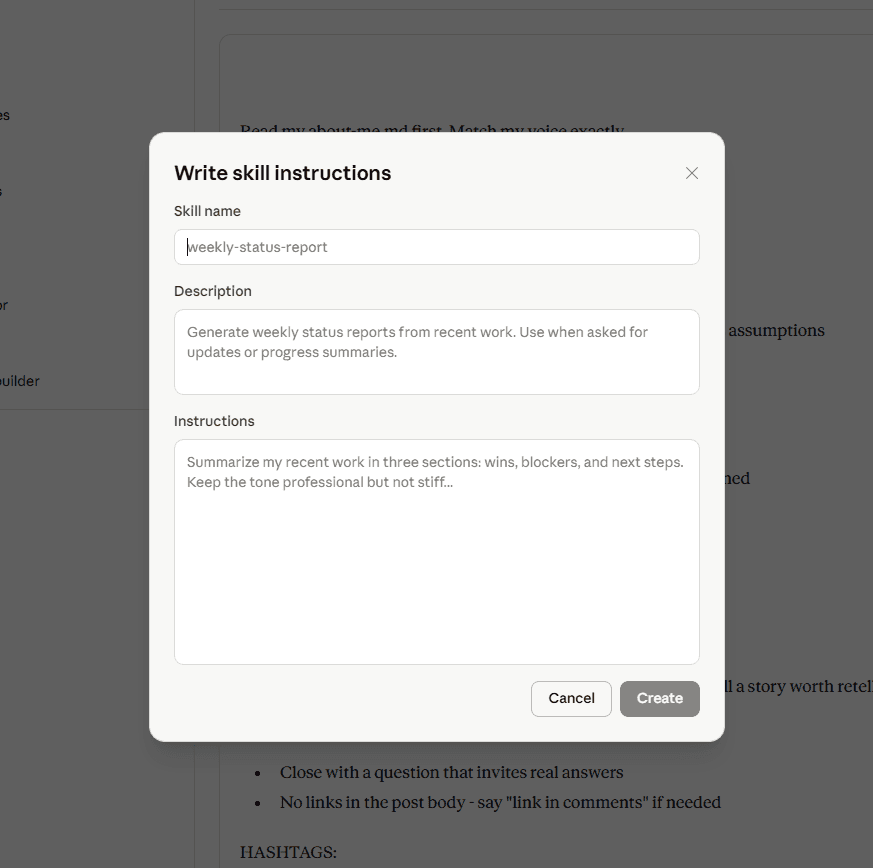Click the Skill name input field
The image size is (873, 868).
click(436, 247)
